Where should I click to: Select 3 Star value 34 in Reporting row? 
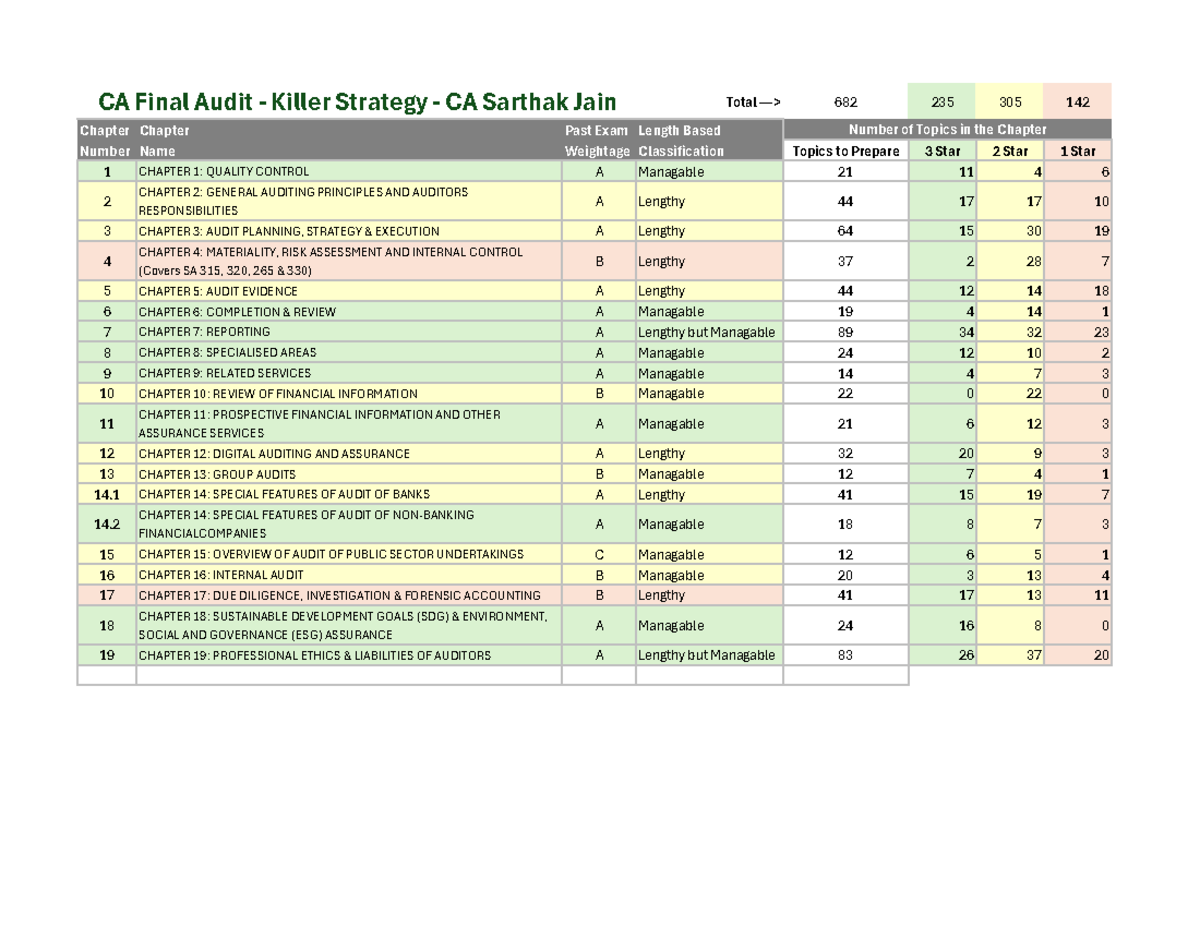coord(943,332)
